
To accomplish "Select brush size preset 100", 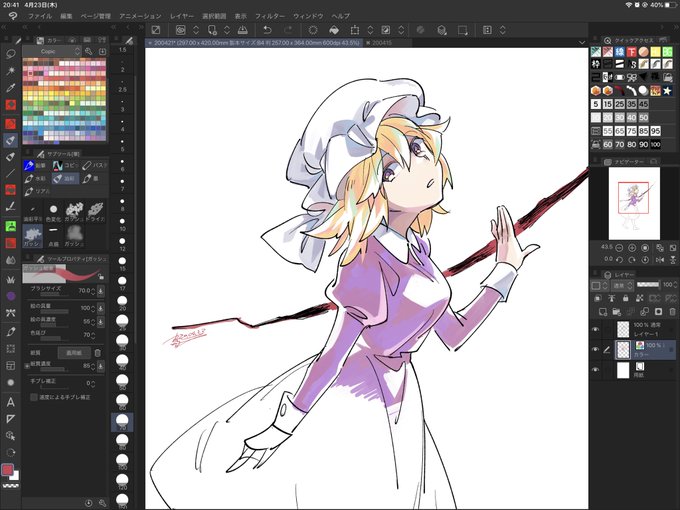I will (123, 460).
